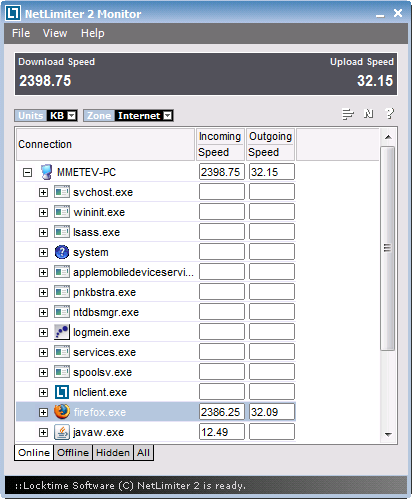Click the vertical scrollbar thumb
The height and width of the screenshot is (499, 412).
coord(387,248)
